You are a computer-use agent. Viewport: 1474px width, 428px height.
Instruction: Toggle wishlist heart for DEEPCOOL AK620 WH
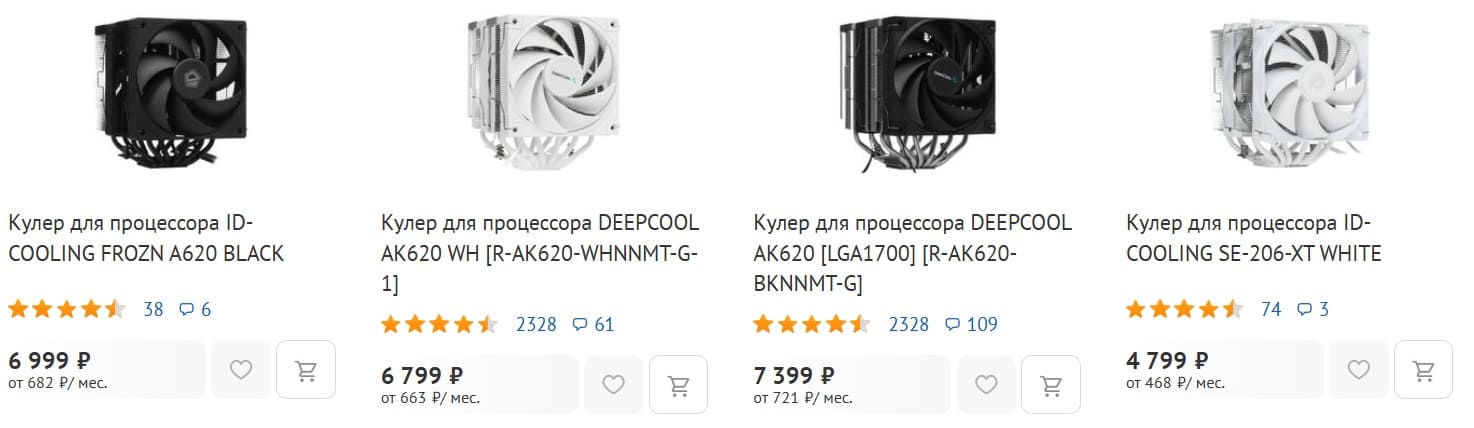(613, 385)
